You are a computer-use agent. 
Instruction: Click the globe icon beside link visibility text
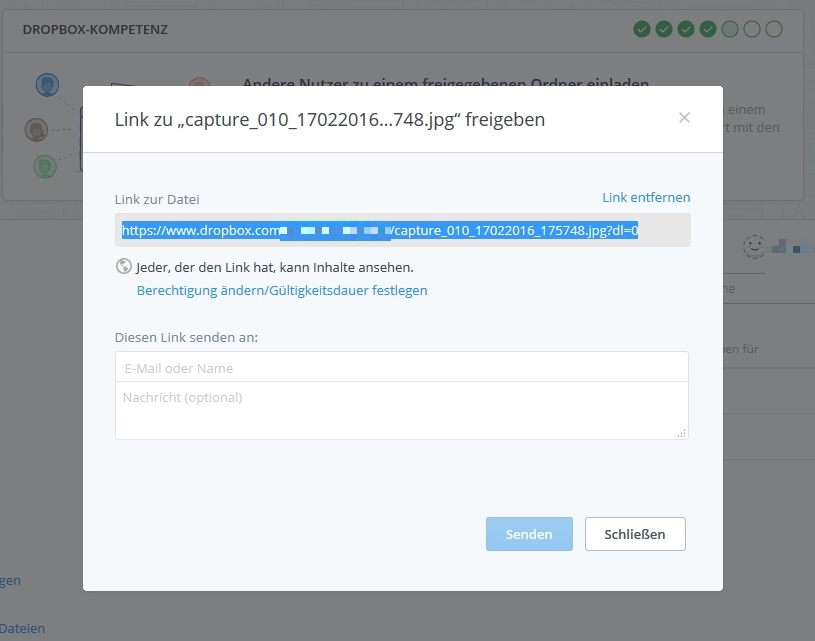tap(124, 267)
